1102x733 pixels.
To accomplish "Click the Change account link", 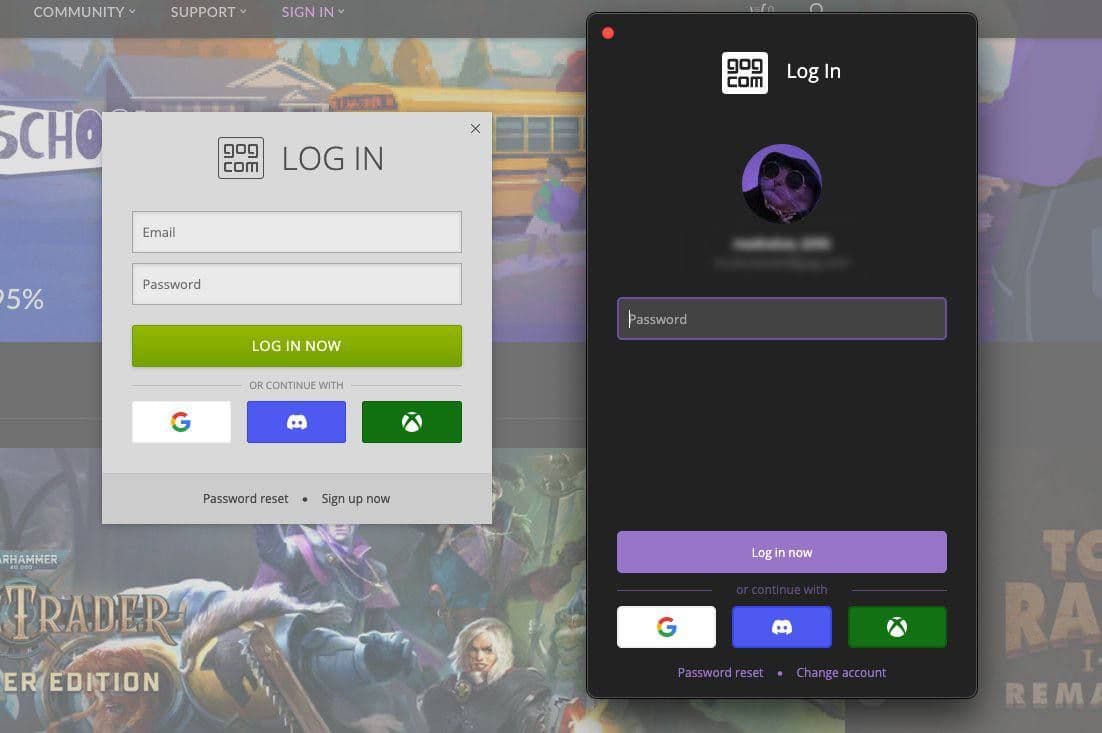I will tap(841, 673).
